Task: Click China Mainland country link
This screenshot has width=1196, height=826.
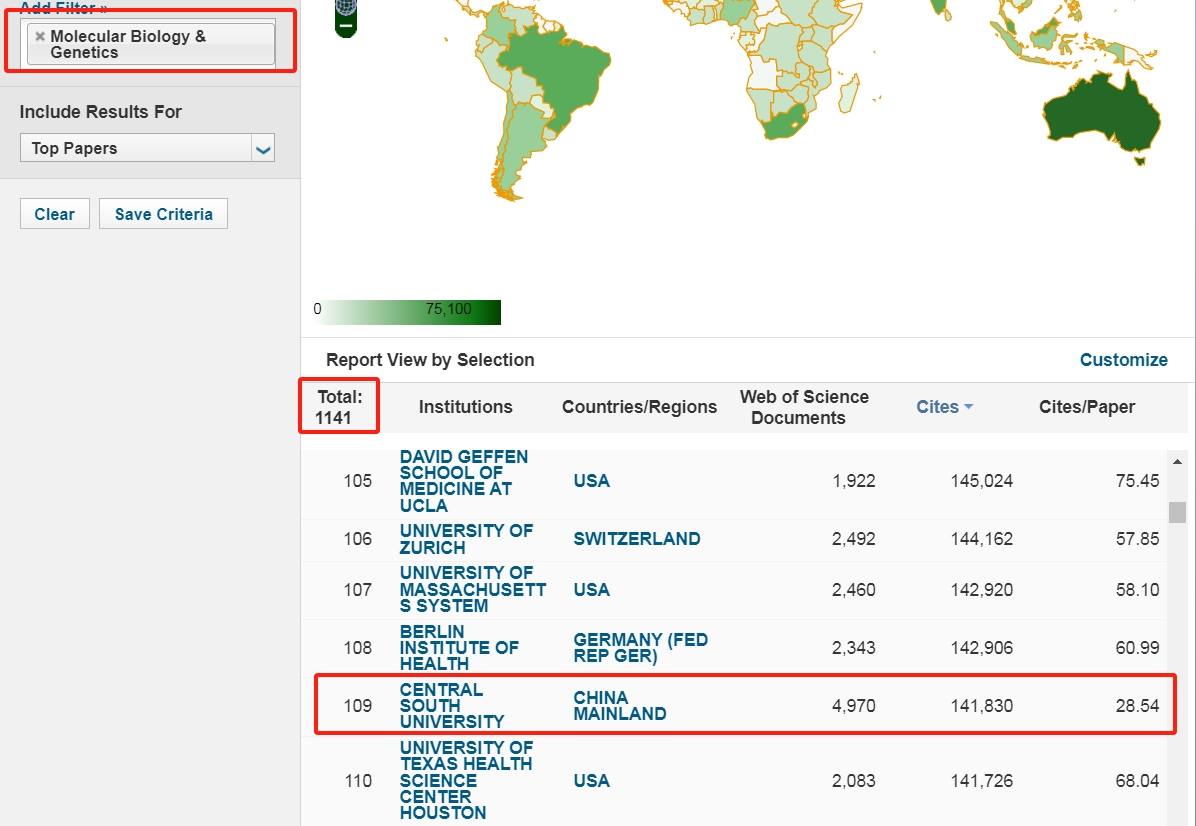Action: [x=619, y=705]
